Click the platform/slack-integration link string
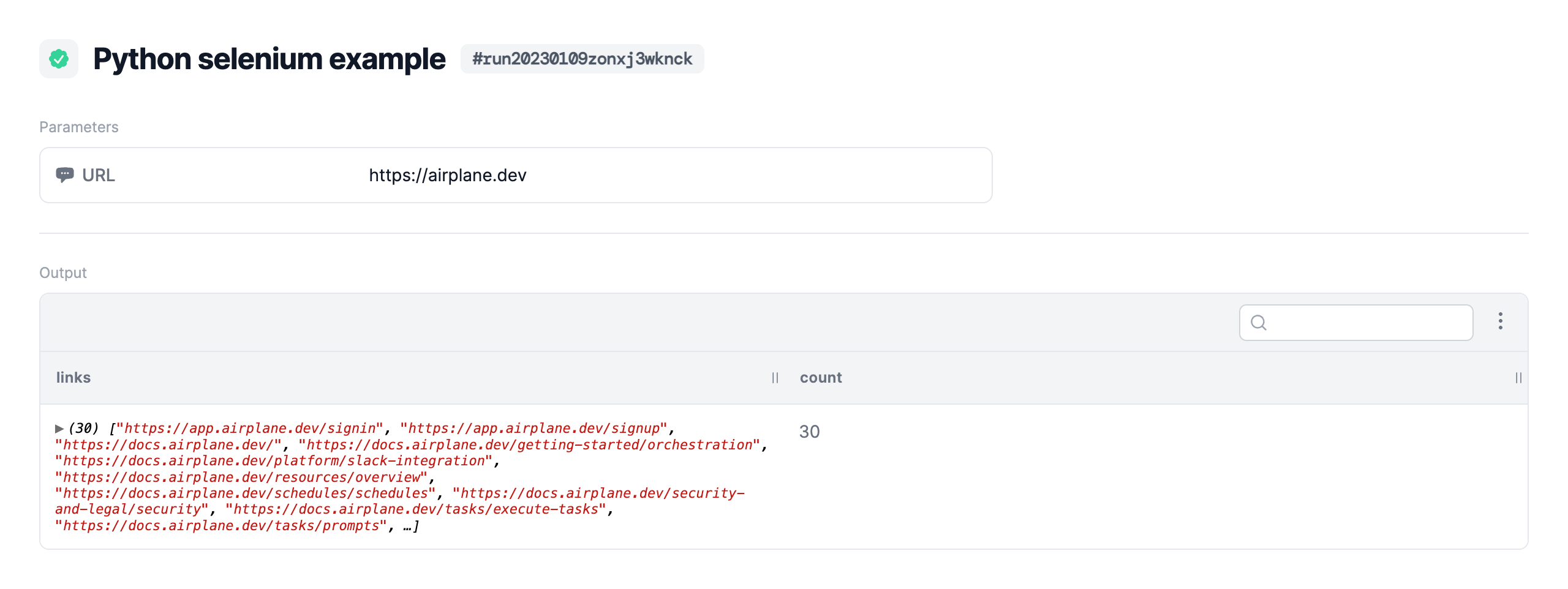 coord(274,461)
